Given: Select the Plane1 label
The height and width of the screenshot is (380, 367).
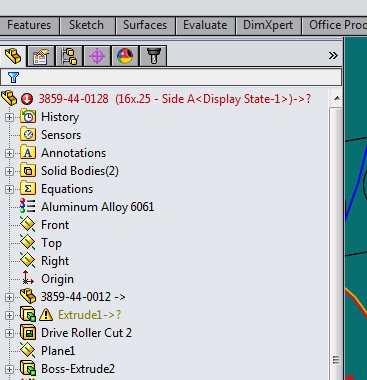Looking at the screenshot, I should click(x=58, y=351).
